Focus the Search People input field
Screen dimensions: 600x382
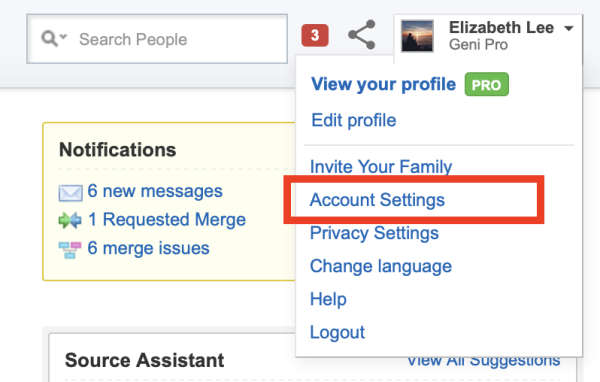pyautogui.click(x=157, y=39)
